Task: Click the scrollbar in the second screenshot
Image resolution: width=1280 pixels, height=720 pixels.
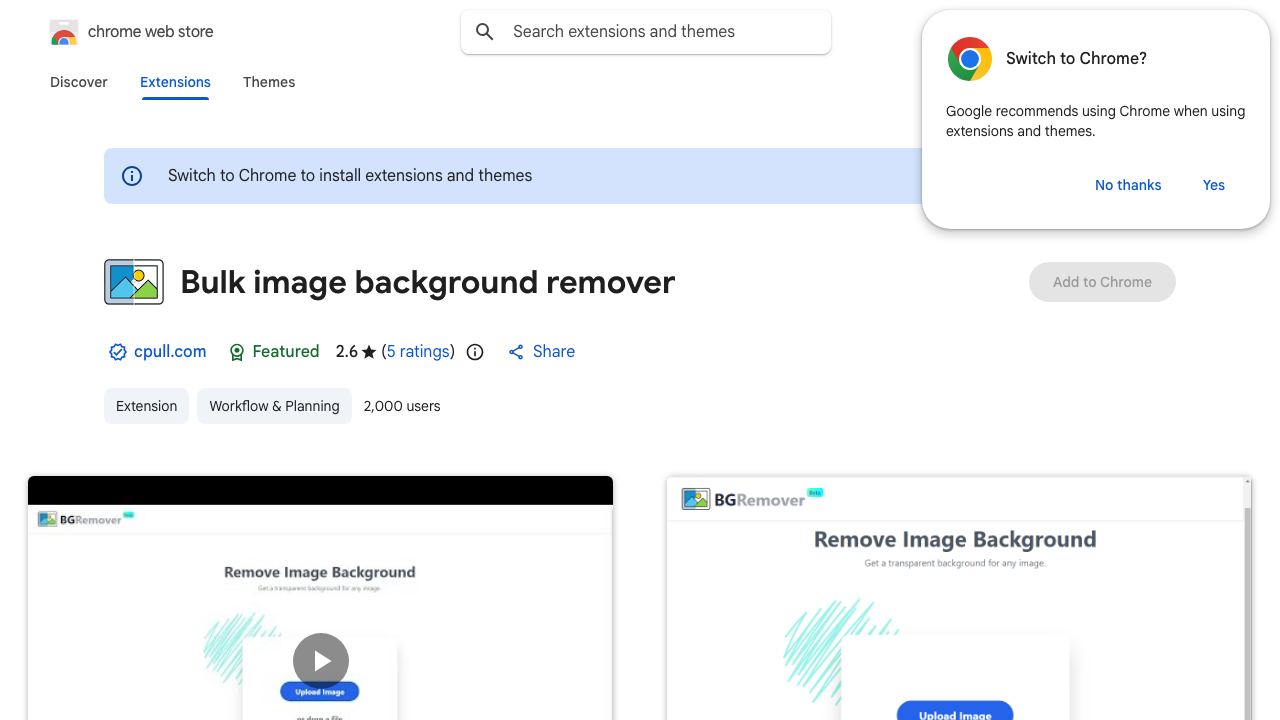Action: point(1246,598)
